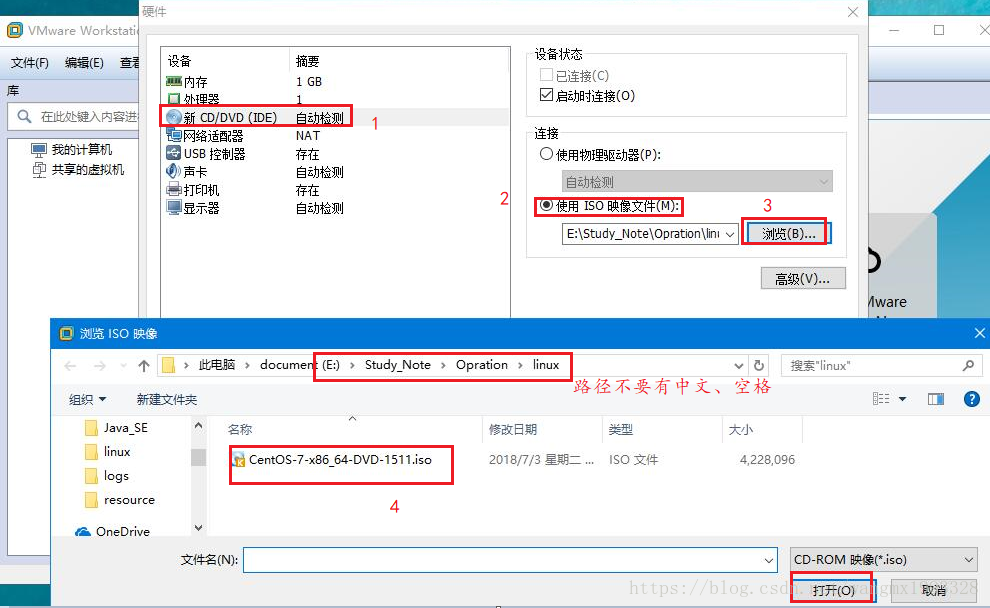
Task: Toggle the 已连接(C) checkbox
Action: click(547, 75)
